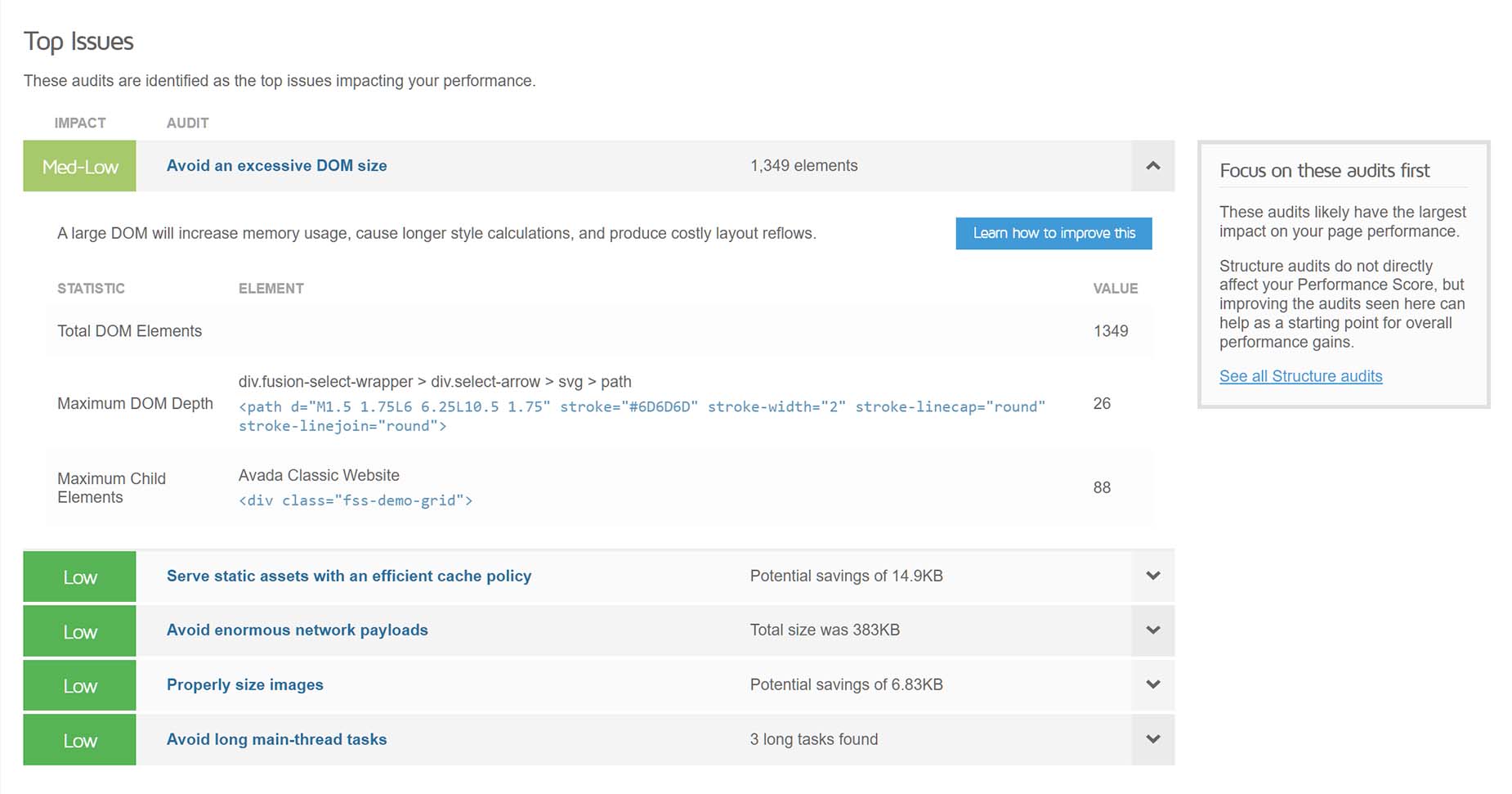Click the 'Top Issues' heading
Viewport: 1512px width, 794px height.
tap(78, 41)
